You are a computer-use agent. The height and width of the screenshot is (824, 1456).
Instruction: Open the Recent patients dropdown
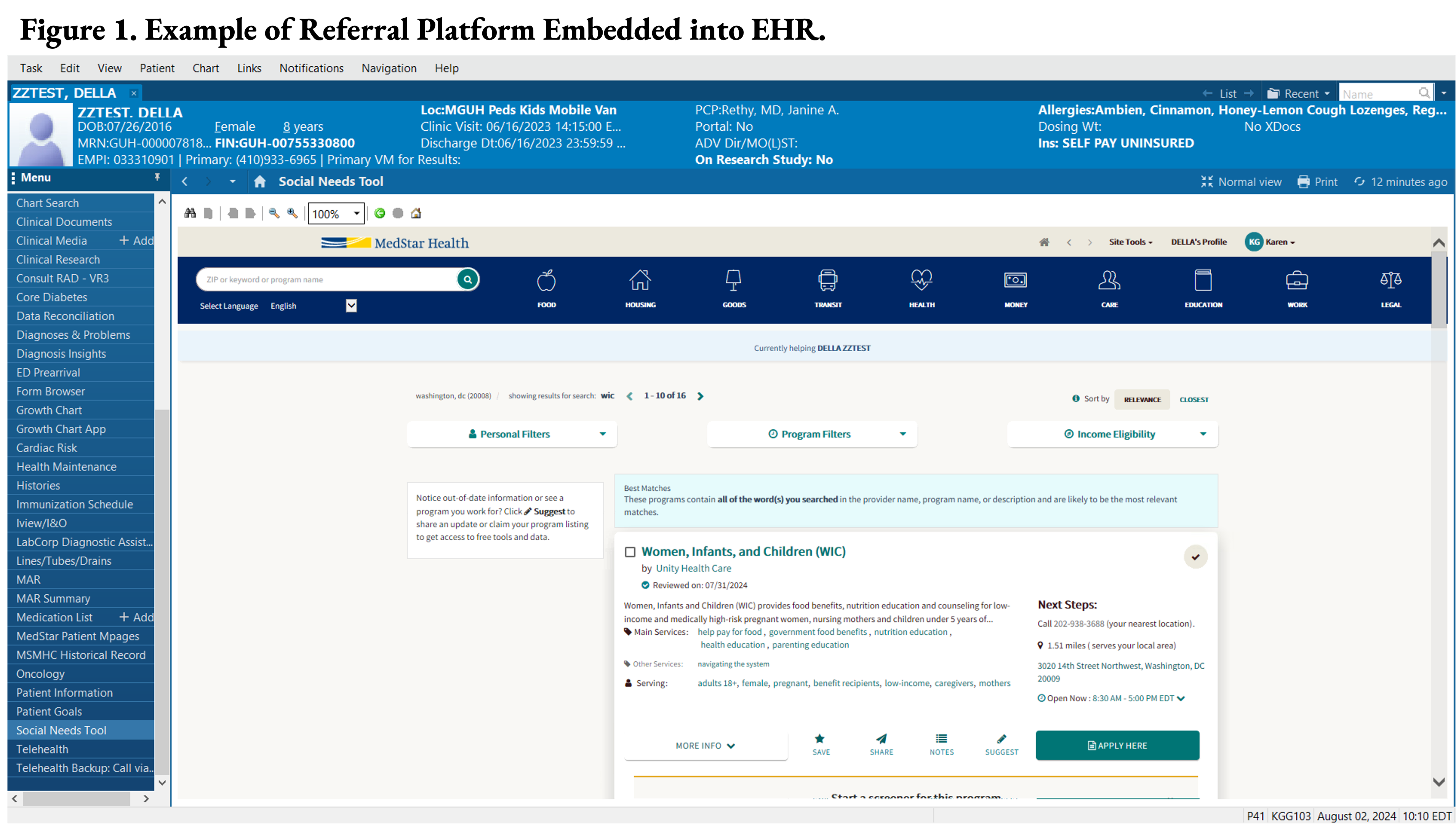1298,93
